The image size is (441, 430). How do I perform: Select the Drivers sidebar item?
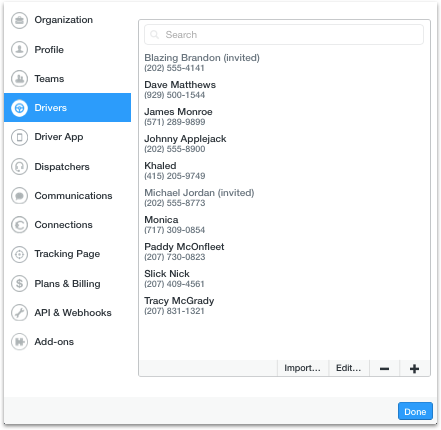pos(67,108)
